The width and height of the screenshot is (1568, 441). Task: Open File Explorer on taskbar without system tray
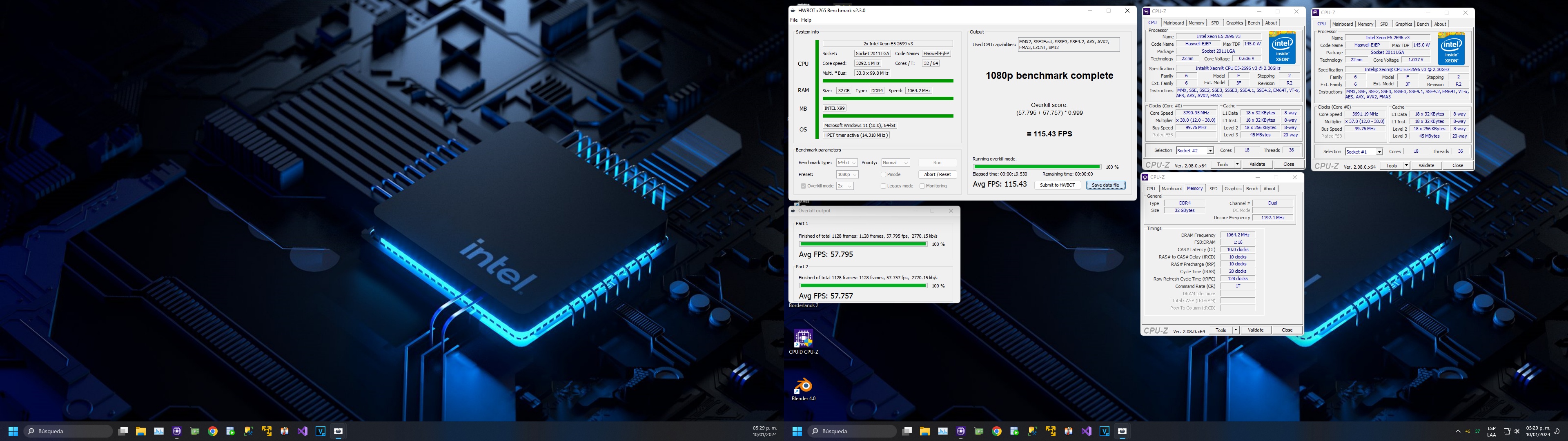pyautogui.click(x=140, y=431)
